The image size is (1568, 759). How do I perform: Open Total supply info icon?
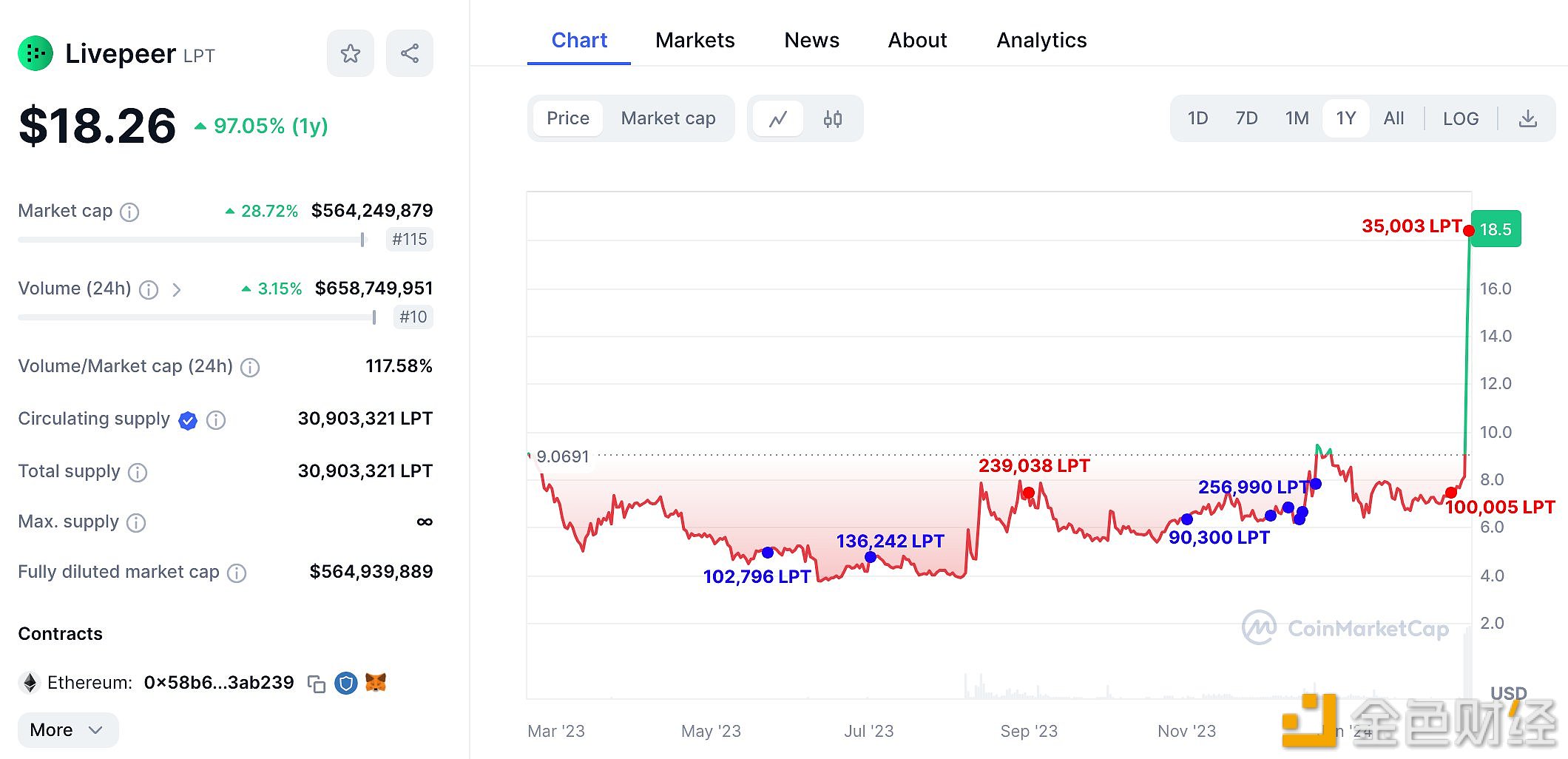point(138,472)
